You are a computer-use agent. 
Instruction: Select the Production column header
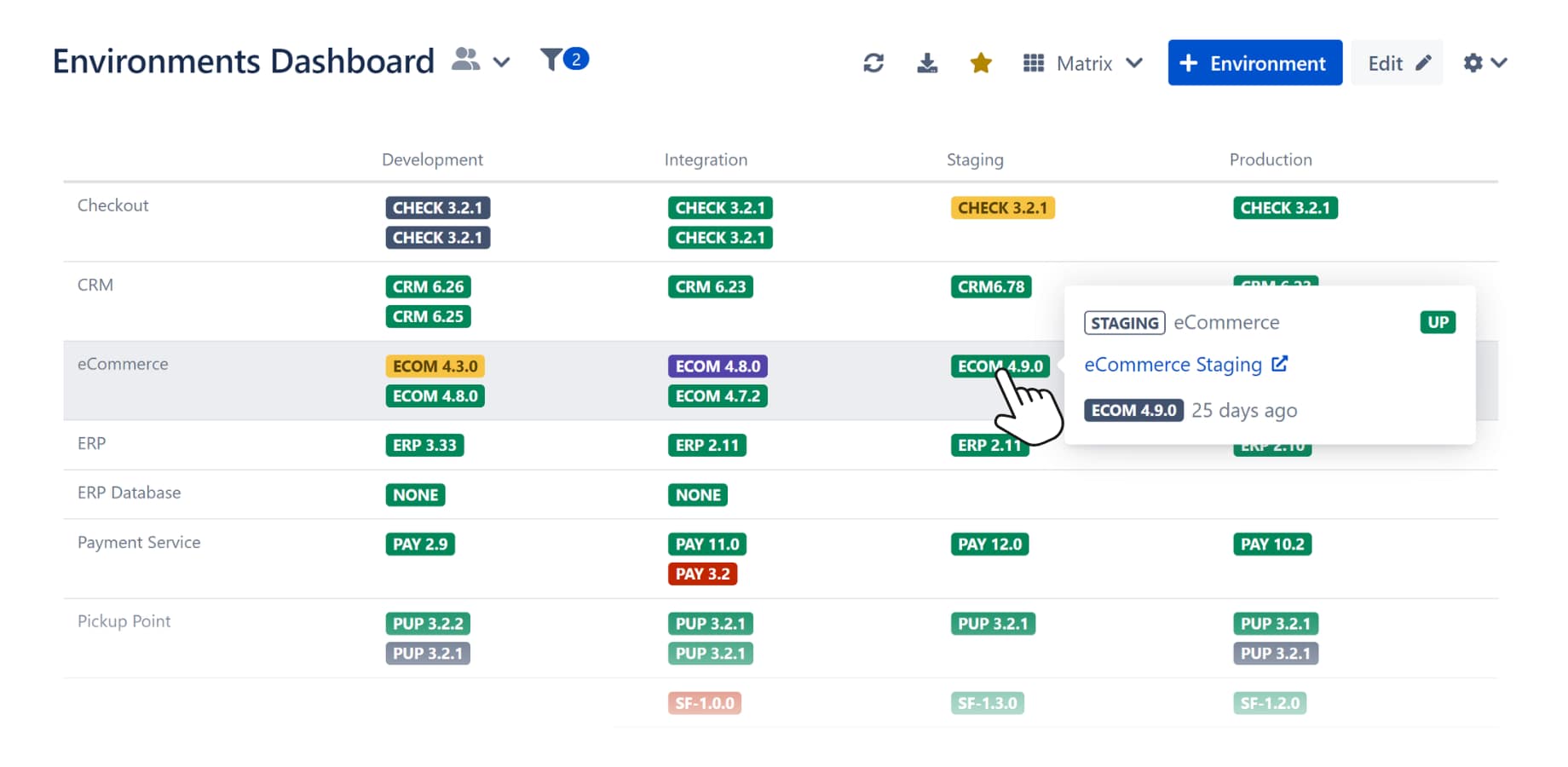point(1271,159)
